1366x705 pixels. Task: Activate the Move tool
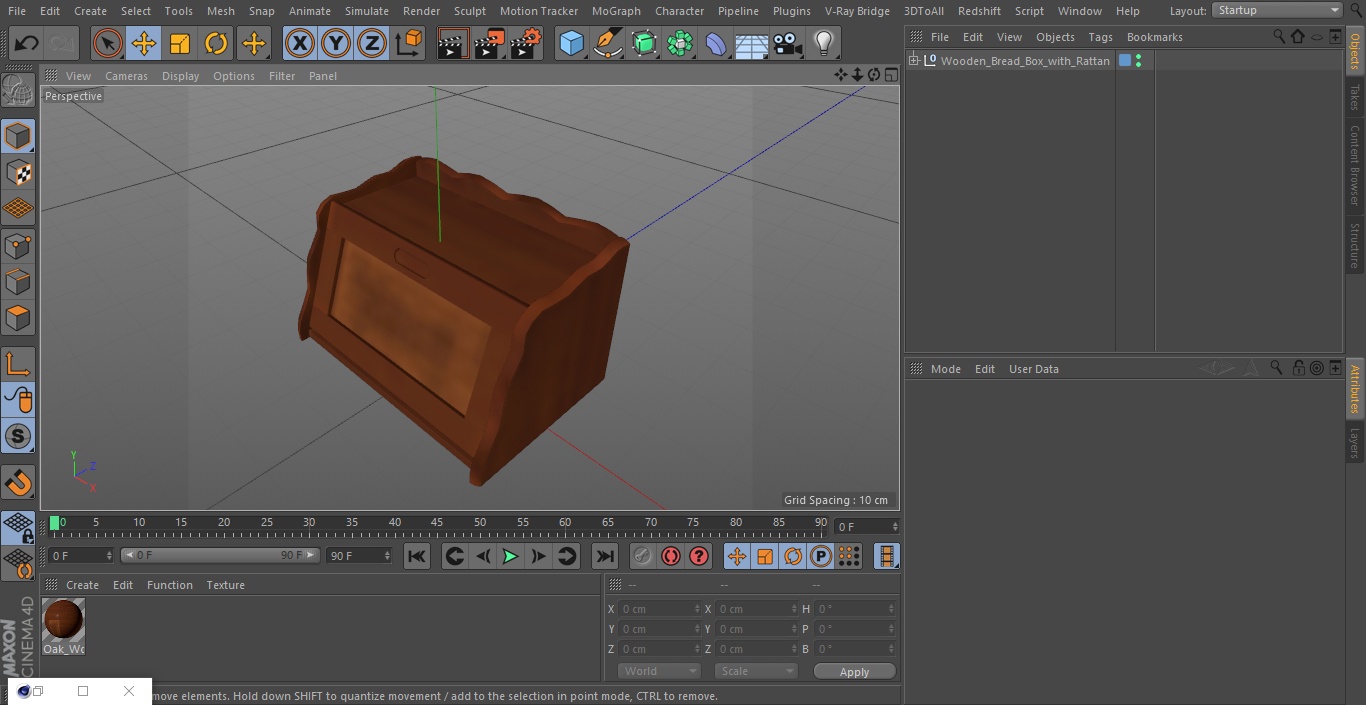(144, 44)
